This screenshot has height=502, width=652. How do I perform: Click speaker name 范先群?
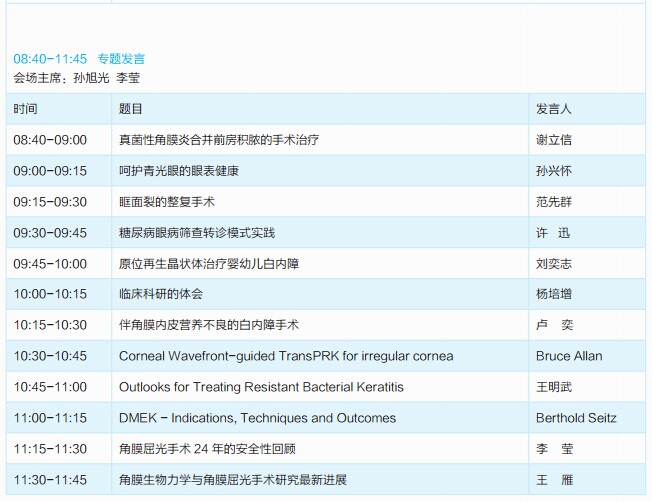[553, 202]
